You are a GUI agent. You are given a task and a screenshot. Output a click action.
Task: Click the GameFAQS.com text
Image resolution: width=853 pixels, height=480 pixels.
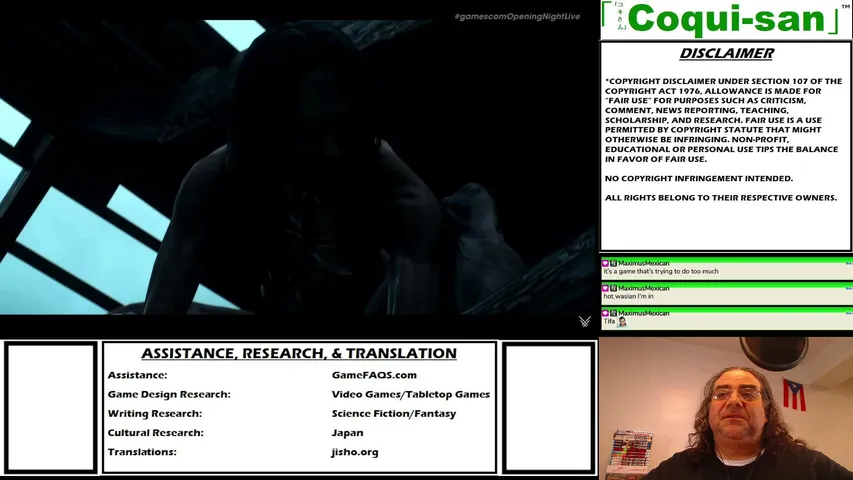coord(374,375)
